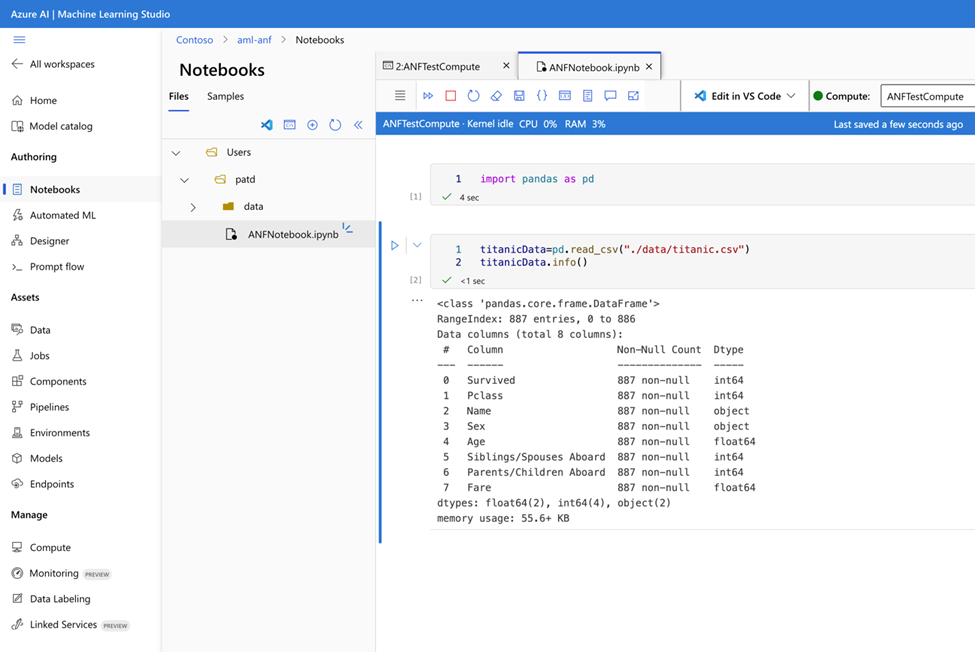Go back to All workspaces
This screenshot has width=975, height=652.
tap(53, 64)
